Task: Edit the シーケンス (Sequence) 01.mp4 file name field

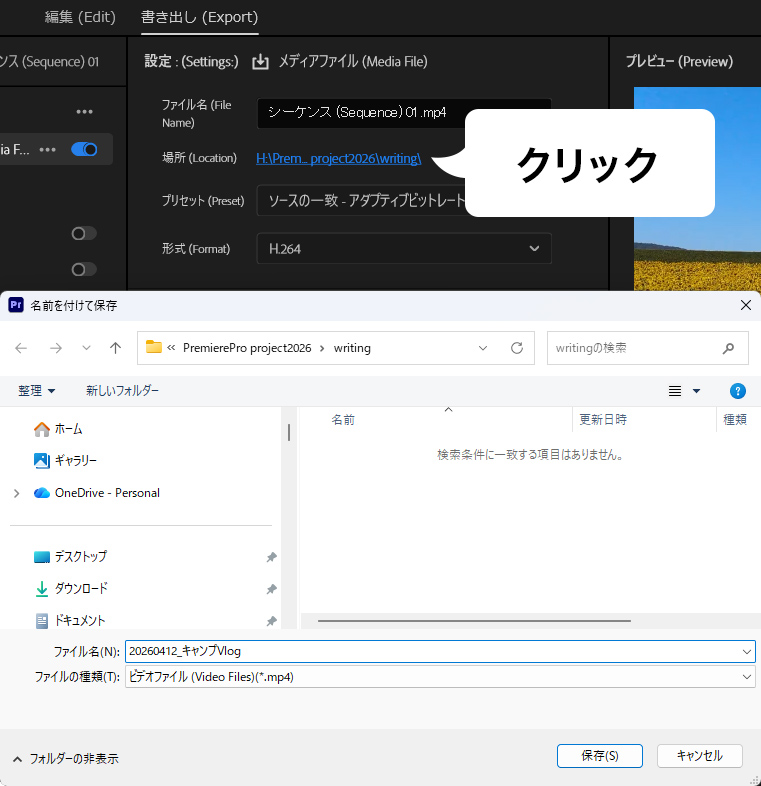Action: [361, 113]
